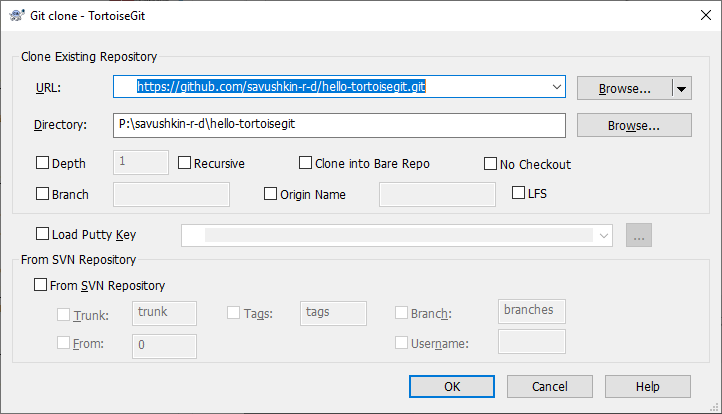
Task: Click the branches text field
Action: pyautogui.click(x=532, y=311)
